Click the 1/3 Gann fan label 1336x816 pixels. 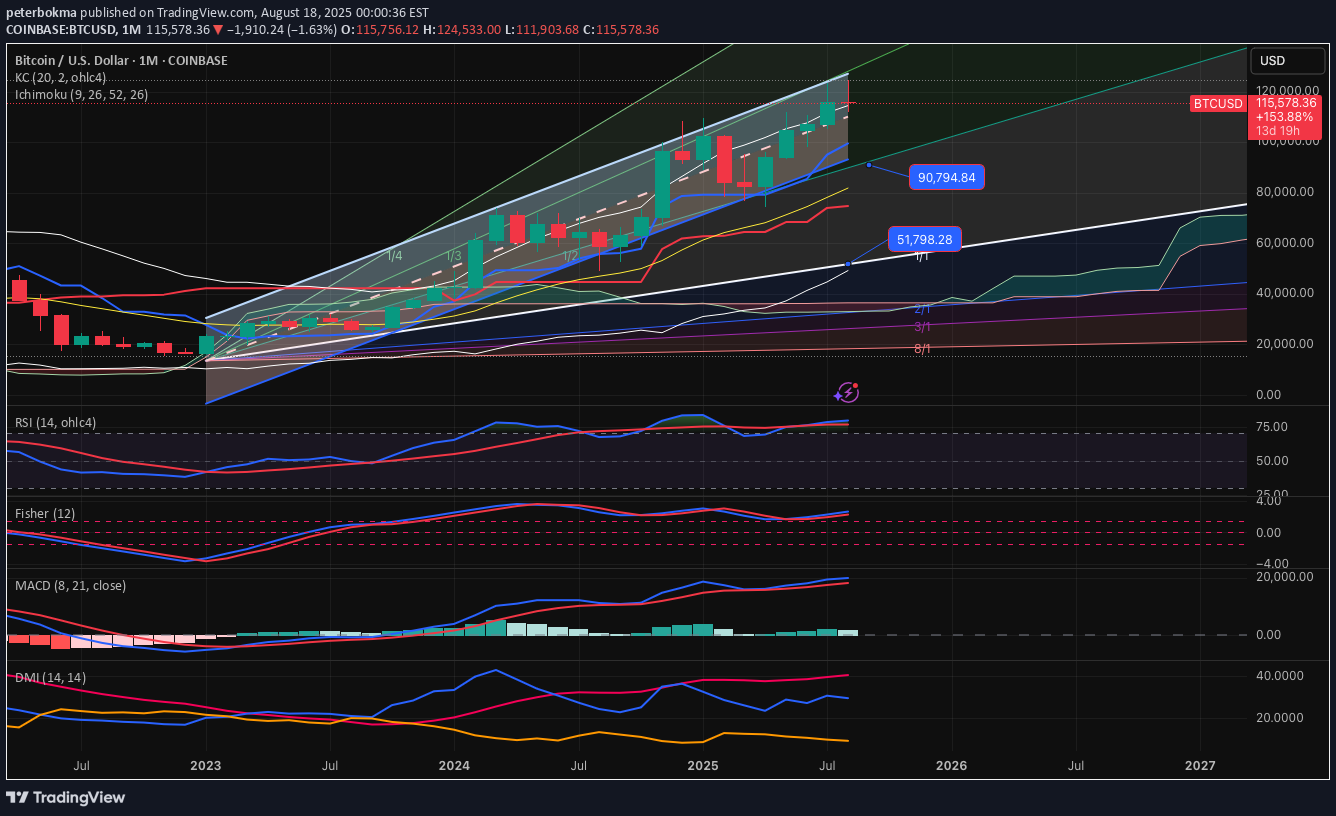[454, 256]
